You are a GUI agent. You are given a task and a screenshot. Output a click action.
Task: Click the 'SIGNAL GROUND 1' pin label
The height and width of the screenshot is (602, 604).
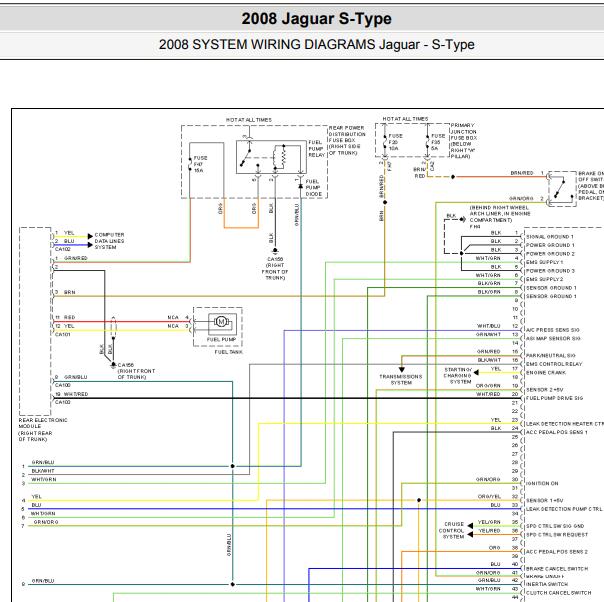coord(550,236)
